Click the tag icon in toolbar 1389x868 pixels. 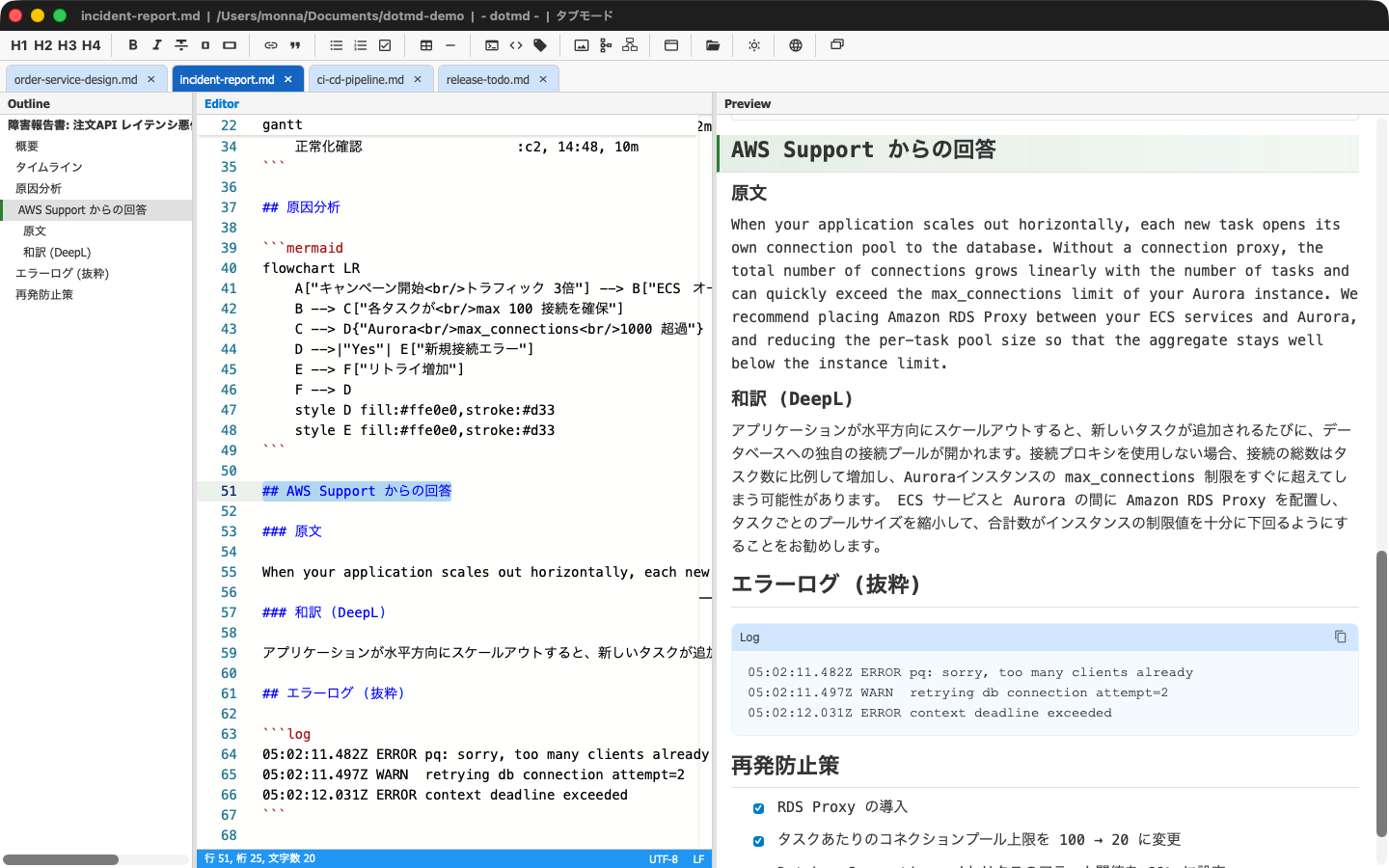[540, 45]
